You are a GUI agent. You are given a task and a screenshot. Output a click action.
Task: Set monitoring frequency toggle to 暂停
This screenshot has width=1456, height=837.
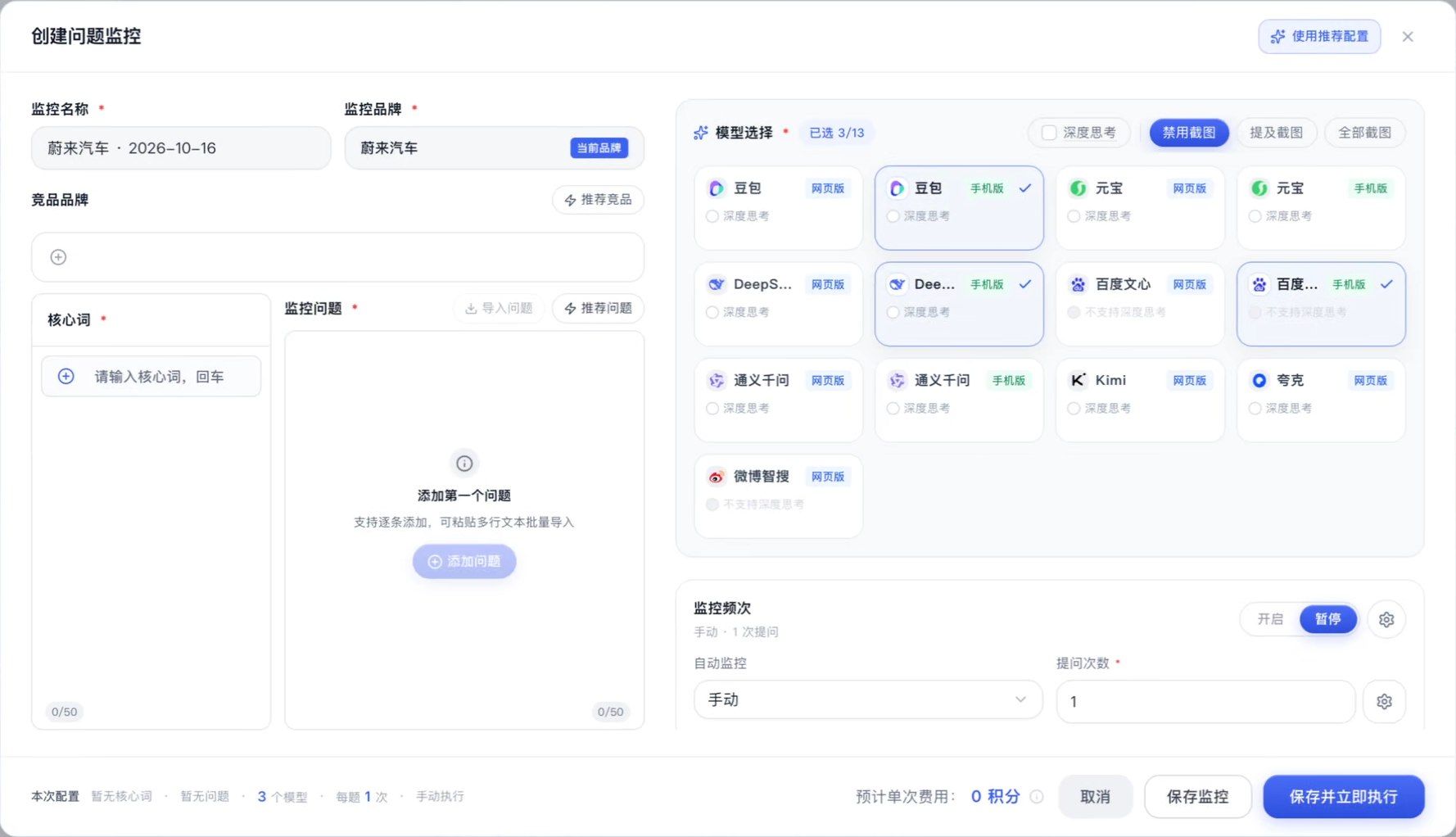click(x=1327, y=619)
